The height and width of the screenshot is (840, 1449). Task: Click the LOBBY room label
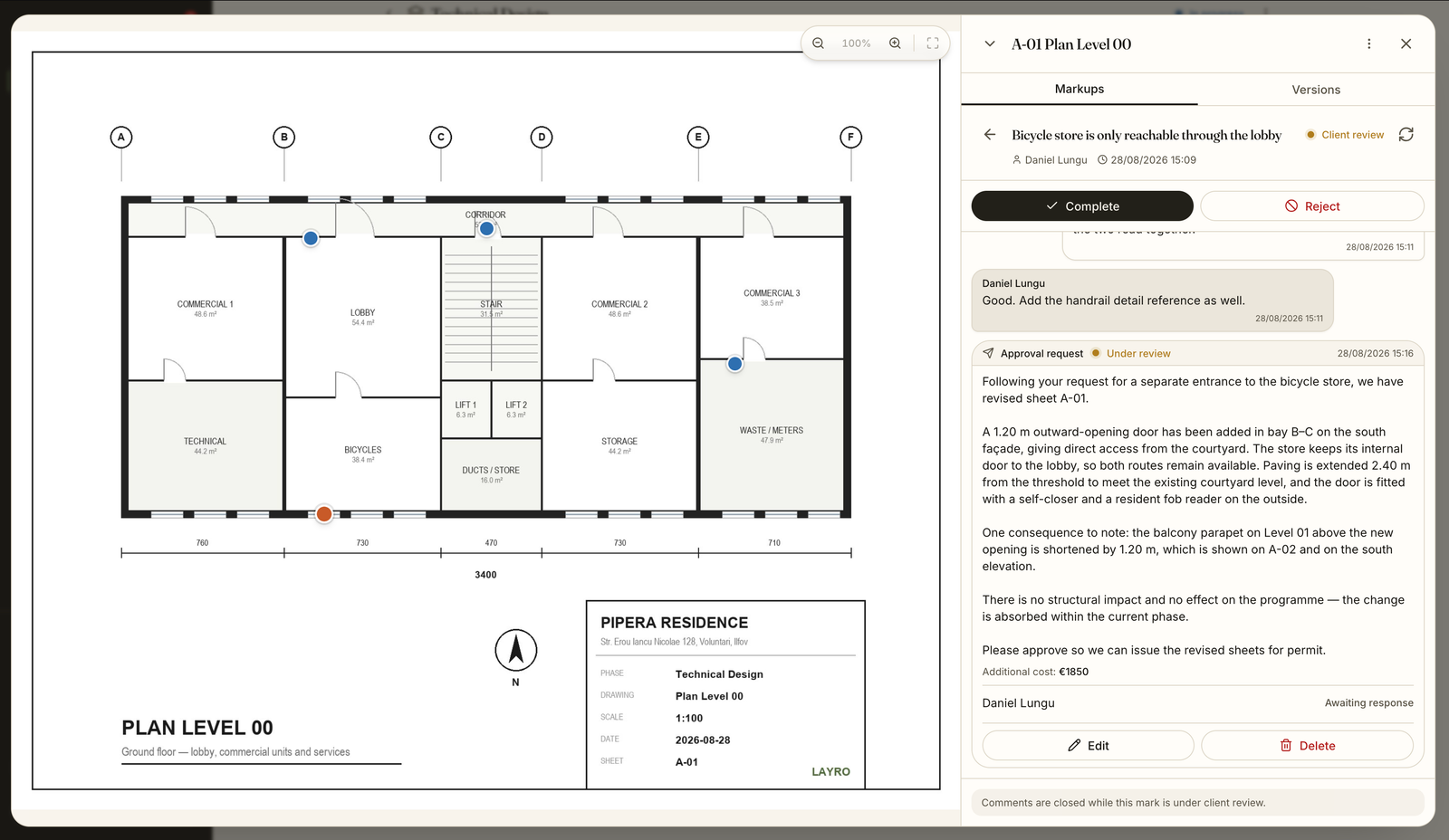(x=362, y=312)
